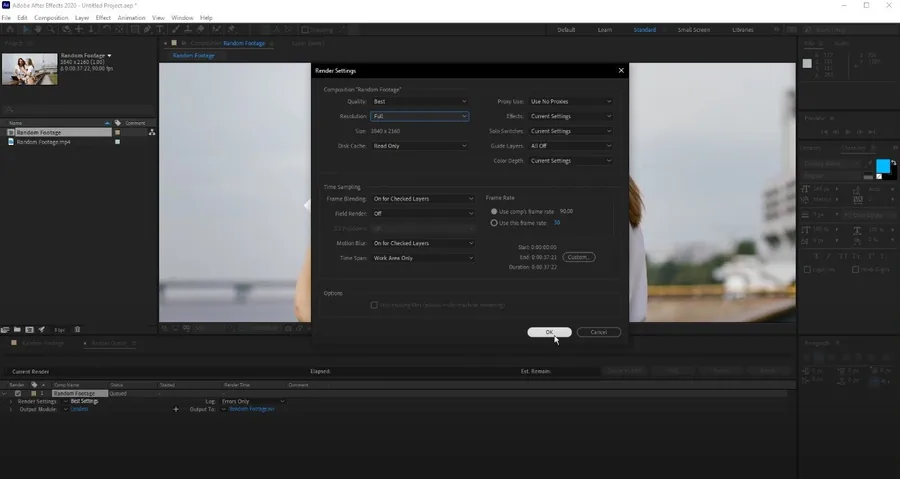This screenshot has height=479, width=900.
Task: Open the Motion Blur dropdown
Action: [x=423, y=244]
